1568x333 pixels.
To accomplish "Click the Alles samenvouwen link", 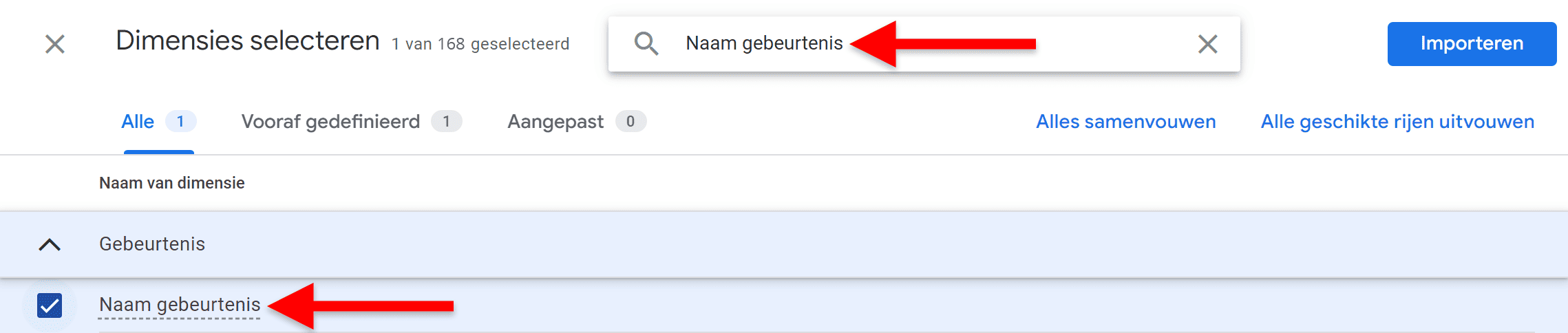I will coord(1126,122).
